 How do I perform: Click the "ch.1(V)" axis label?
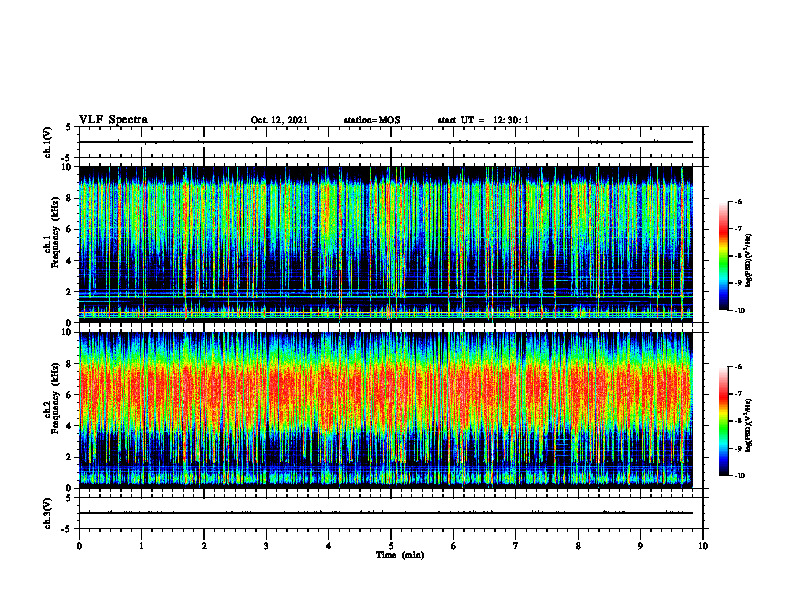click(48, 142)
